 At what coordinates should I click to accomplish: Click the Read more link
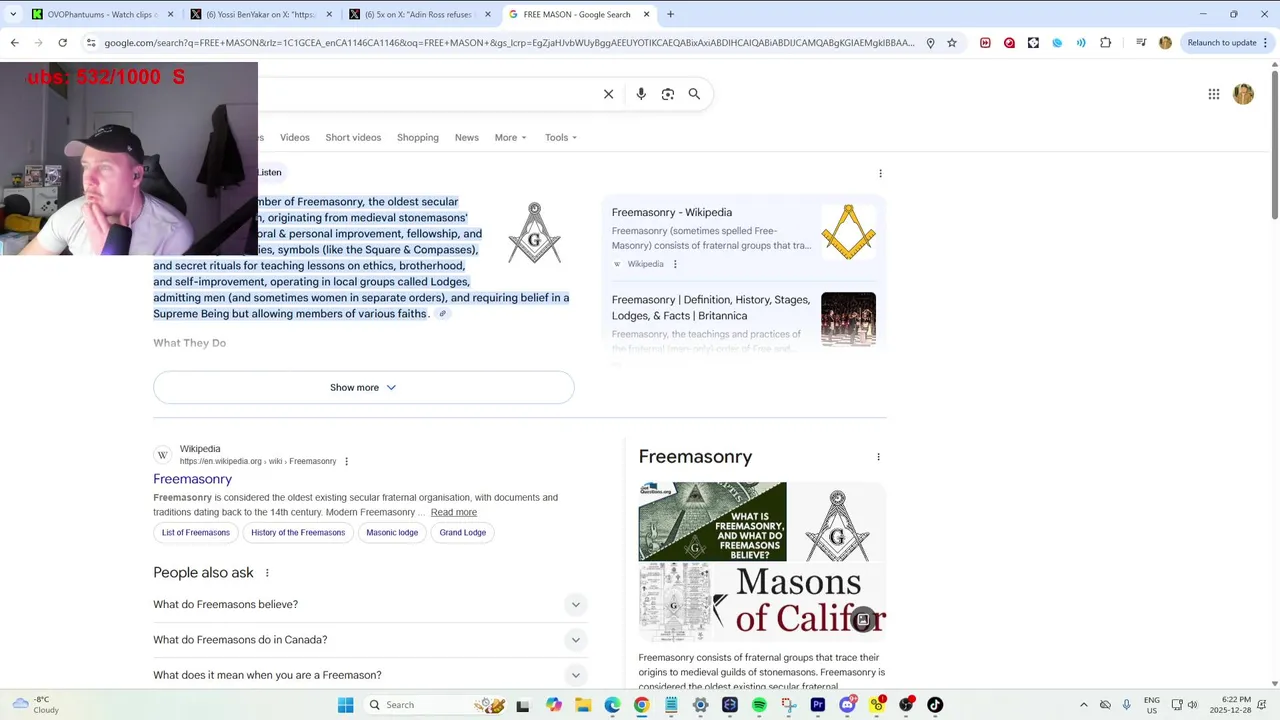point(454,512)
